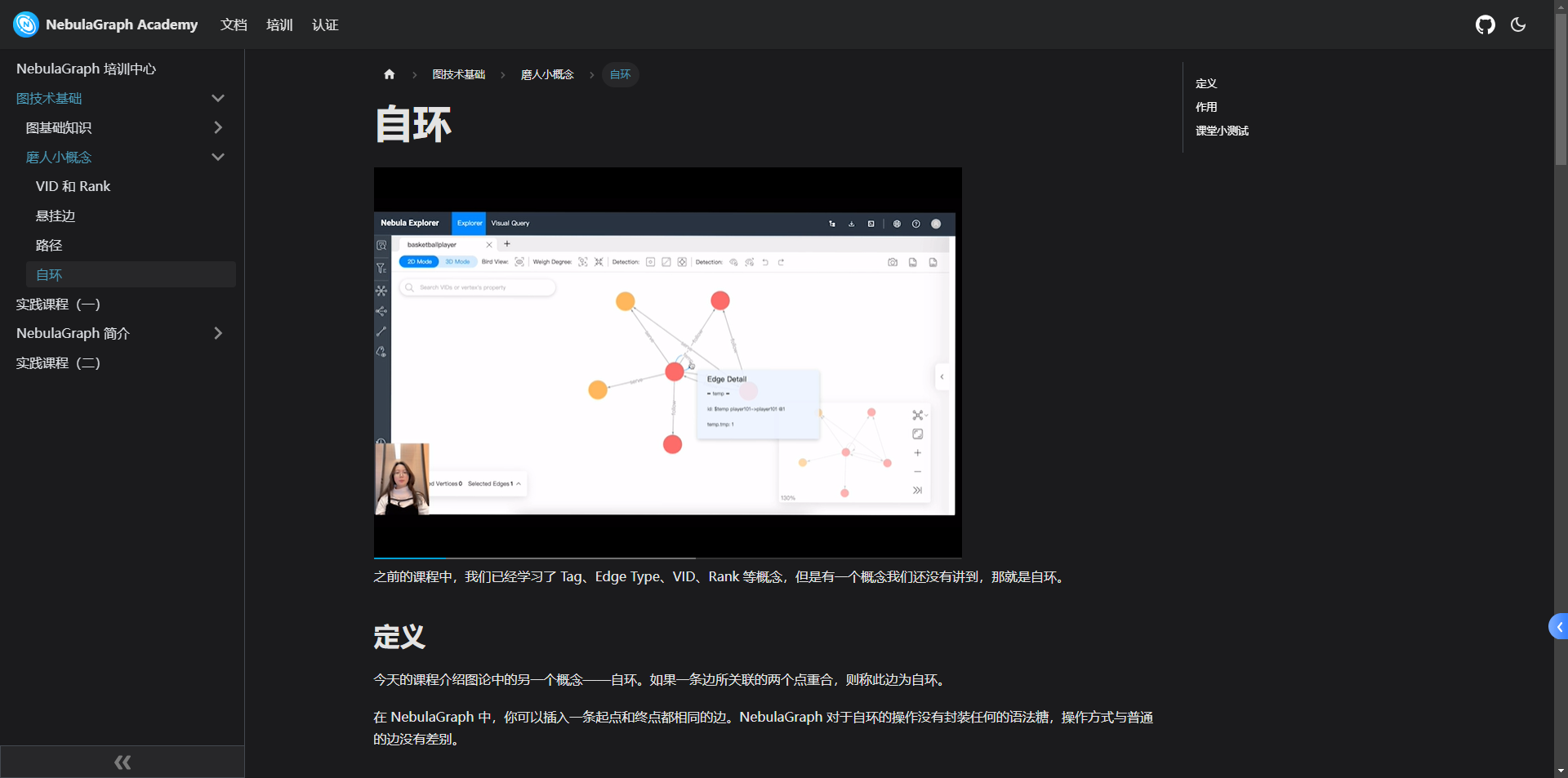Click the filter icon in video left sidebar
The width and height of the screenshot is (1568, 778).
[381, 268]
